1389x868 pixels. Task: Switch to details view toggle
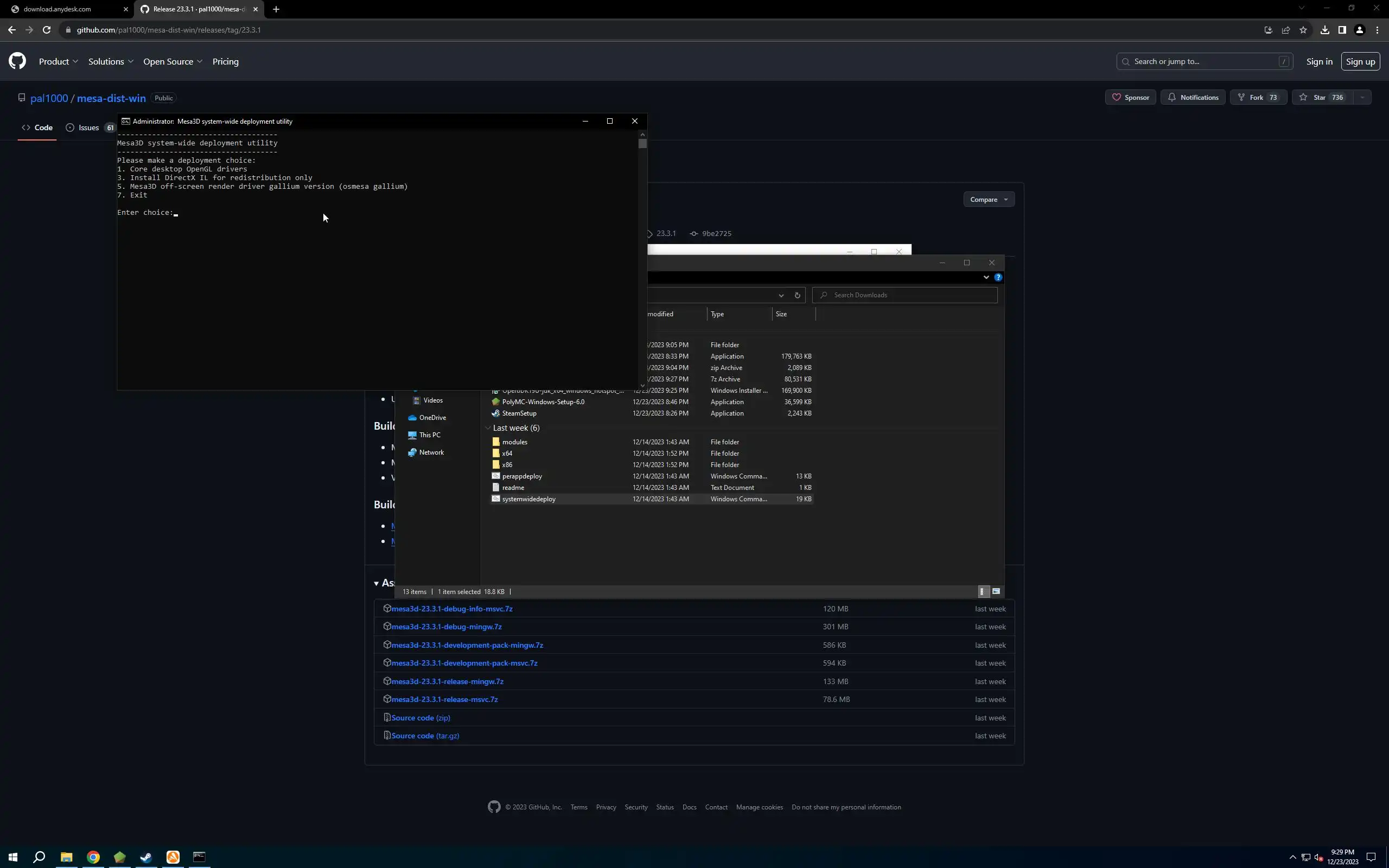click(x=983, y=591)
